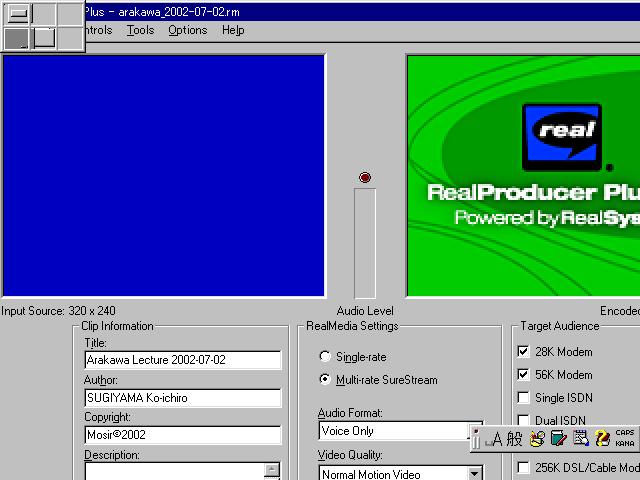
Task: Click the Audio Level meter bar
Action: (x=365, y=243)
